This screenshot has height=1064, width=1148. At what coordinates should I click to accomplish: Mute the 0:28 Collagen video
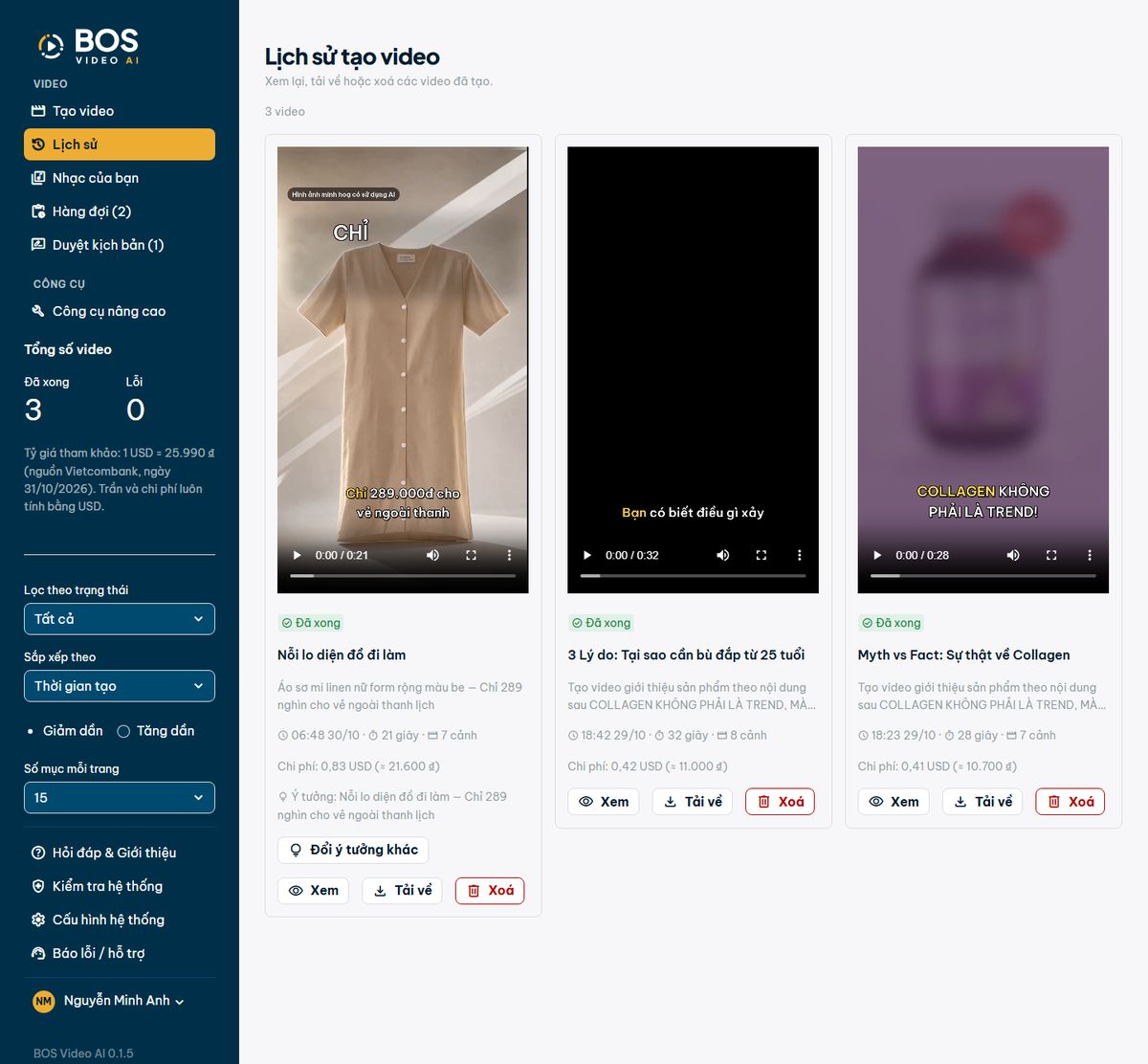[1013, 555]
